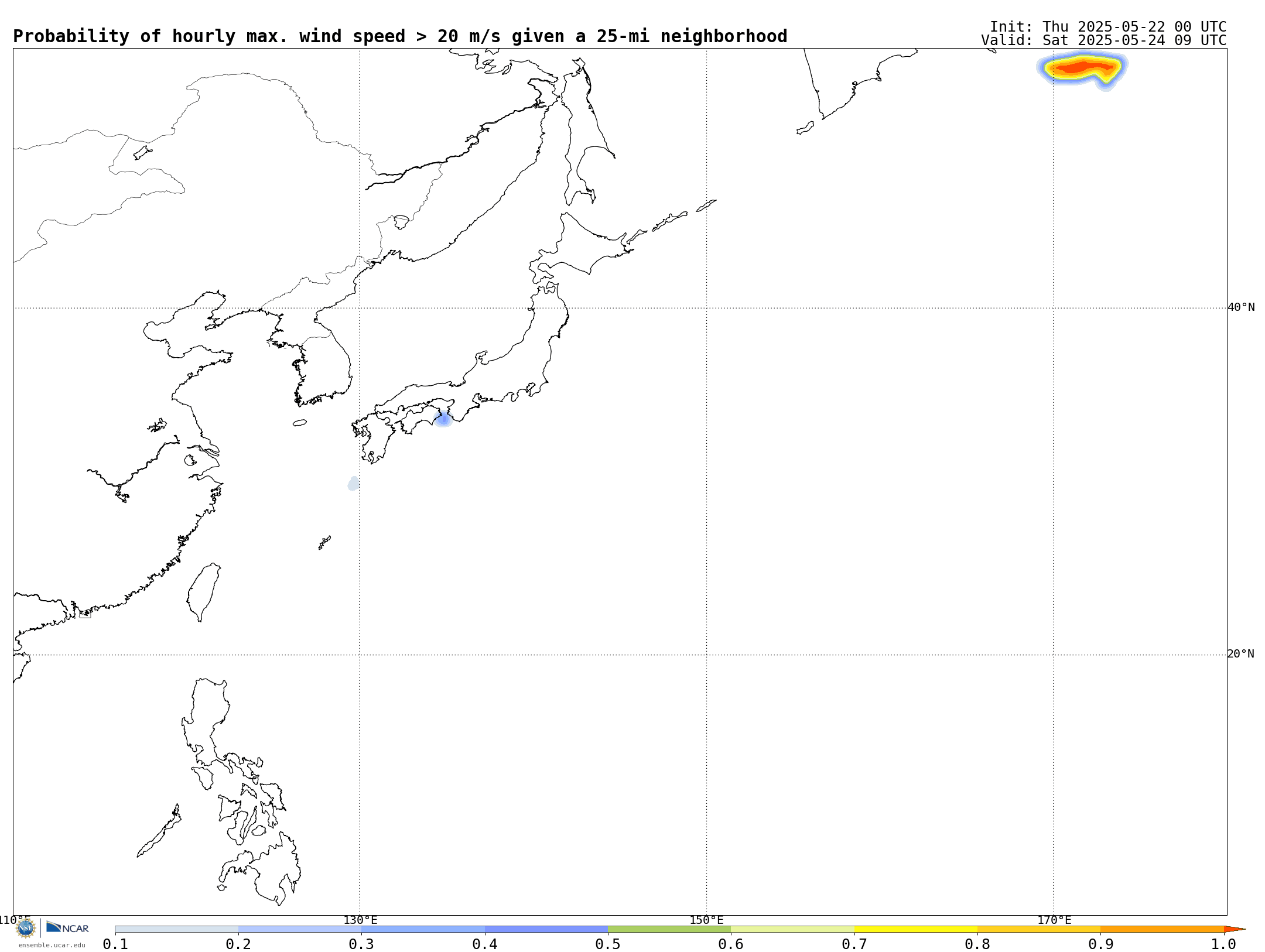This screenshot has width=1265, height=952.
Task: Open the ensemble.ucar.edu link text
Action: (52, 945)
